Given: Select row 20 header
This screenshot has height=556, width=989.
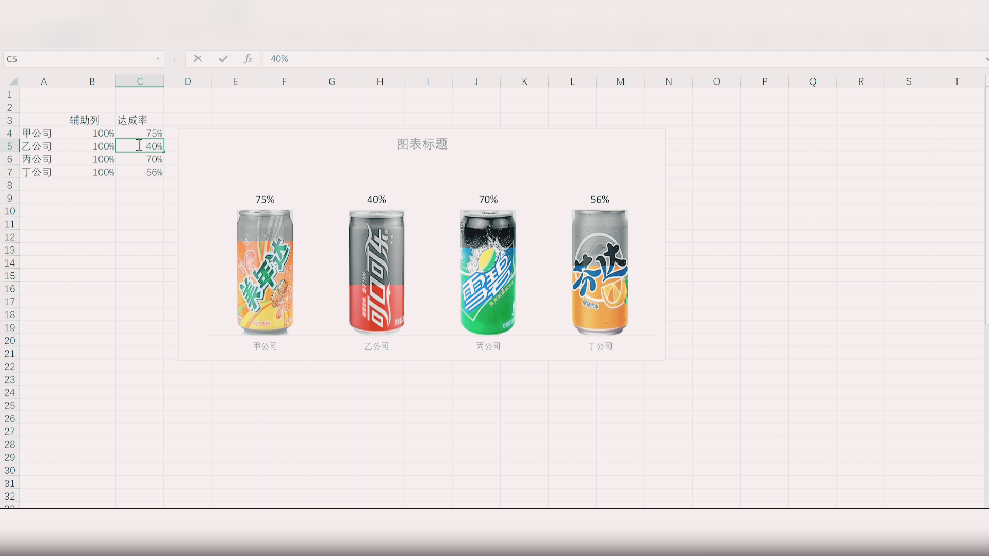Looking at the screenshot, I should (x=9, y=340).
